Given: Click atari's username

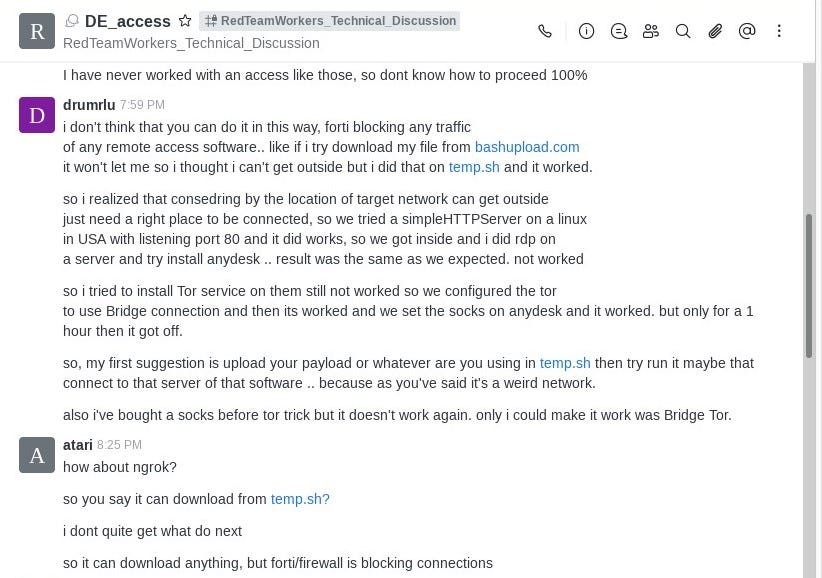Looking at the screenshot, I should [x=78, y=445].
